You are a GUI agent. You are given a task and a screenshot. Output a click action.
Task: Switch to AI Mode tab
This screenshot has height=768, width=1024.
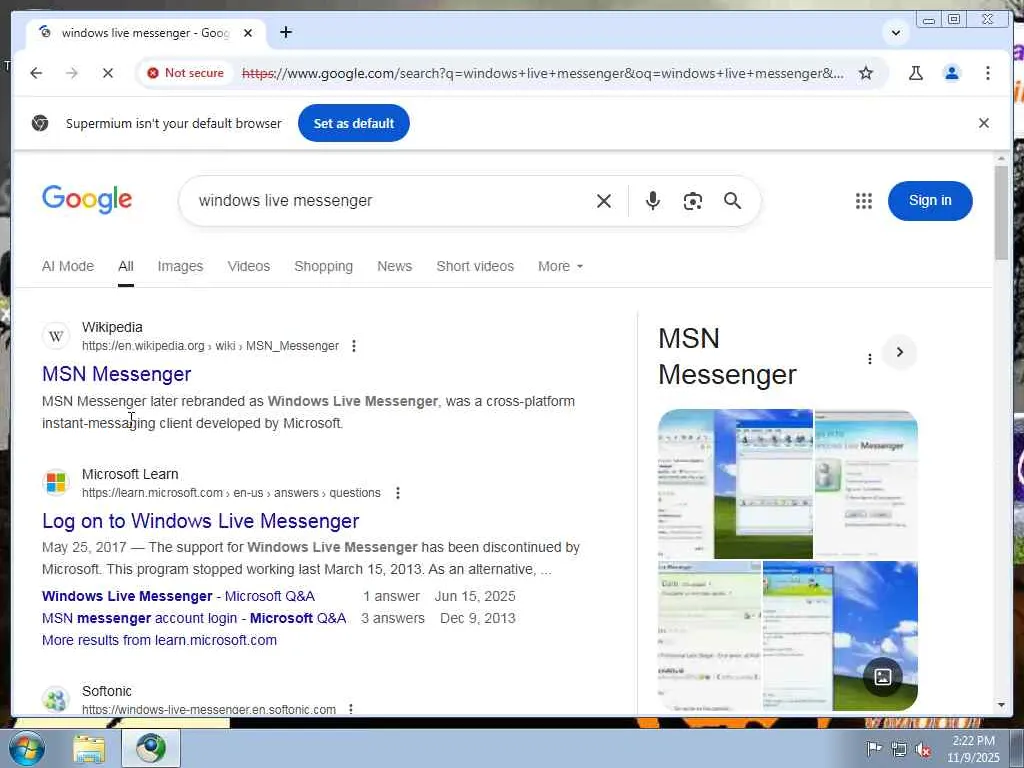(68, 266)
